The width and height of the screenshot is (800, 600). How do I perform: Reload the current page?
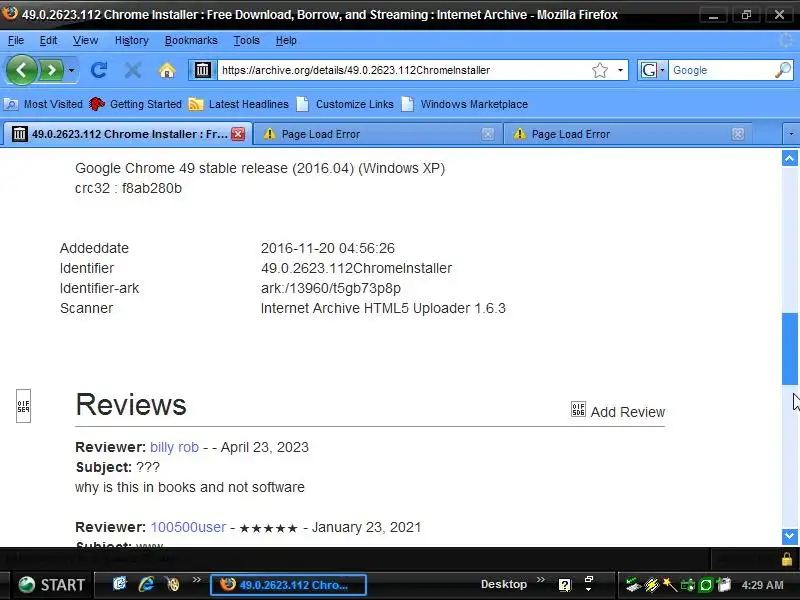point(98,70)
